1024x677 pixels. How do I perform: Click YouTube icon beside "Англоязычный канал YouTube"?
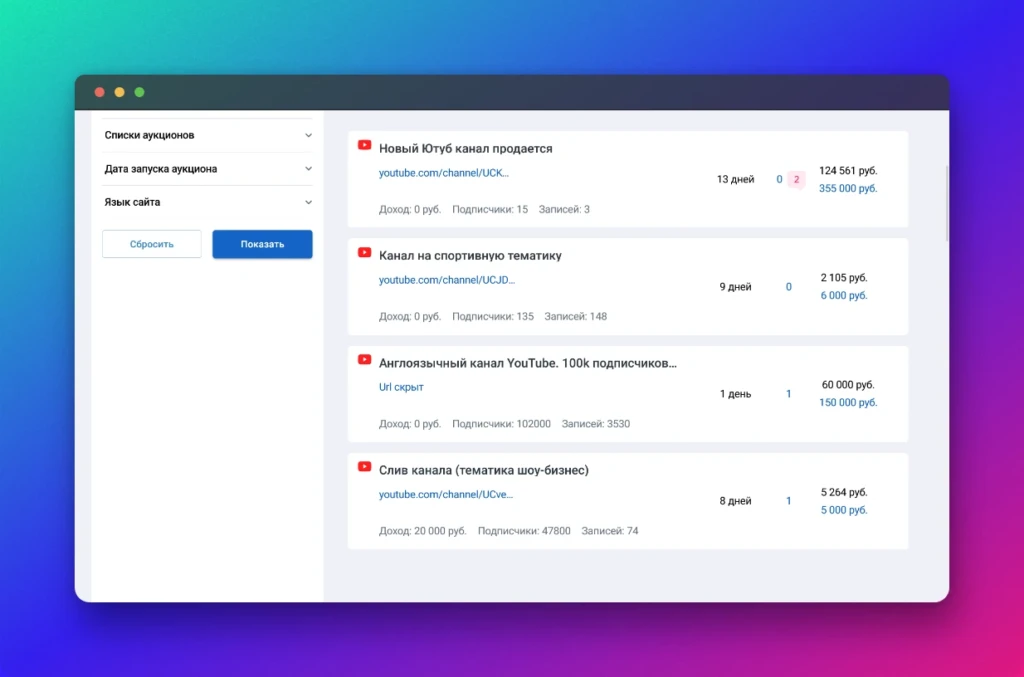tap(364, 359)
